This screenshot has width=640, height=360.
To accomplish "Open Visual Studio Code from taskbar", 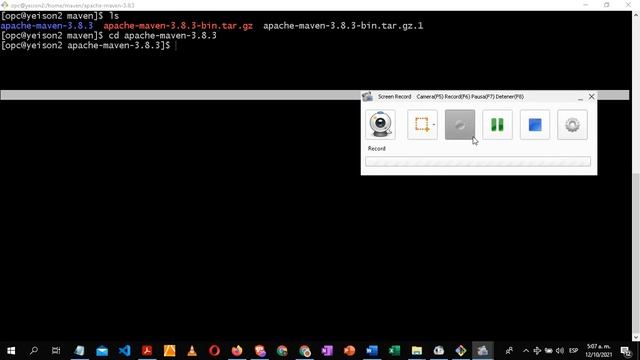I will coord(124,351).
